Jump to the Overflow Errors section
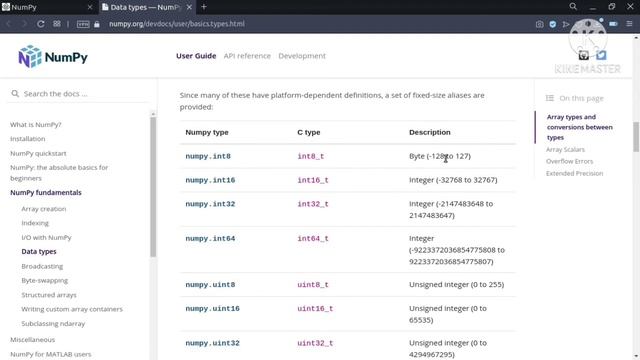 (569, 162)
